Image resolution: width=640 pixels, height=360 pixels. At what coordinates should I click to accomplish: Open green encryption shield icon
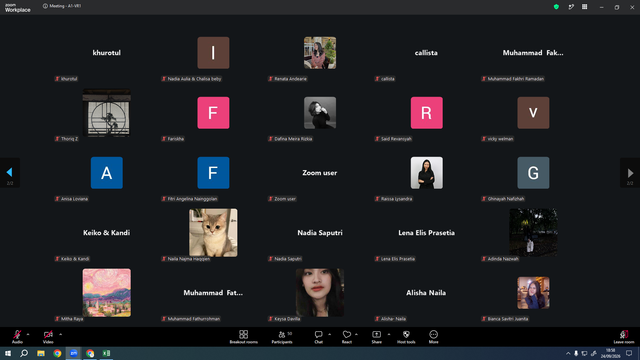coord(556,7)
